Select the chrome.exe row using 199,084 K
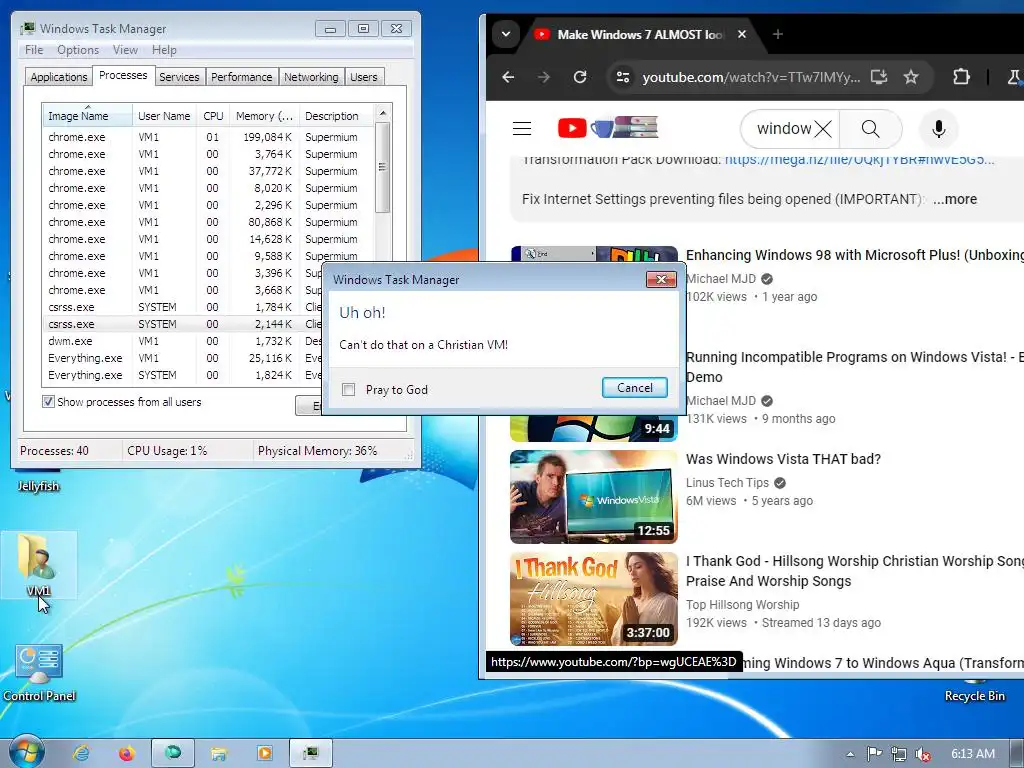This screenshot has height=768, width=1024. click(208, 137)
